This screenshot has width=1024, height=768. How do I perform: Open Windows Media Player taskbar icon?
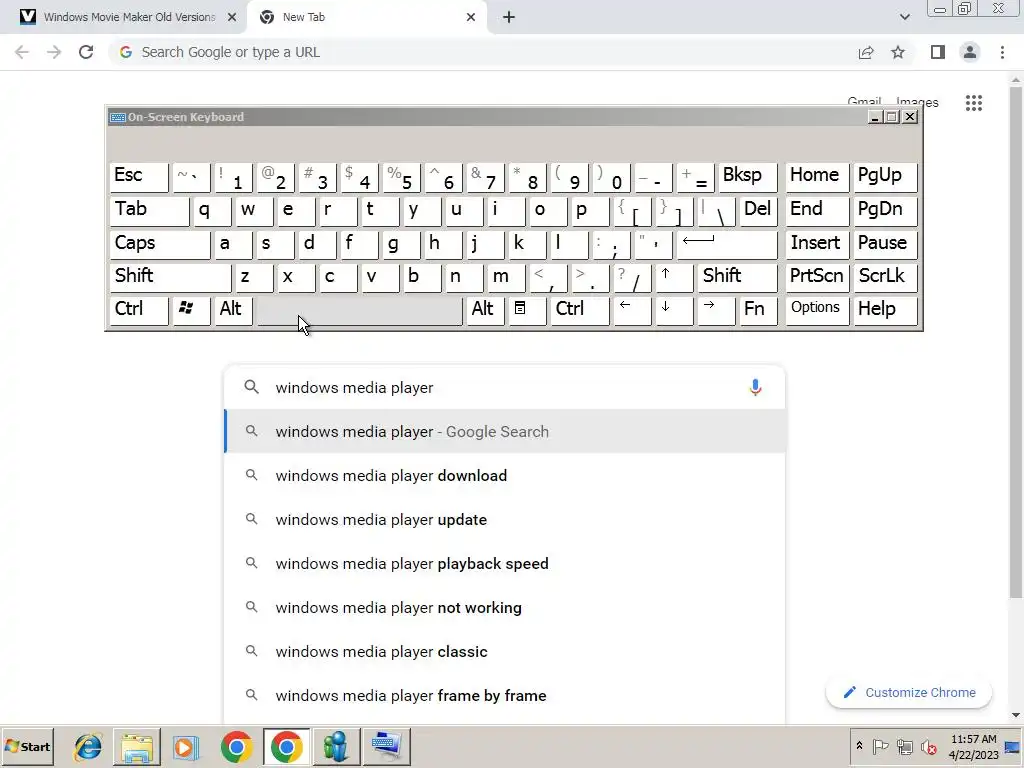(186, 747)
